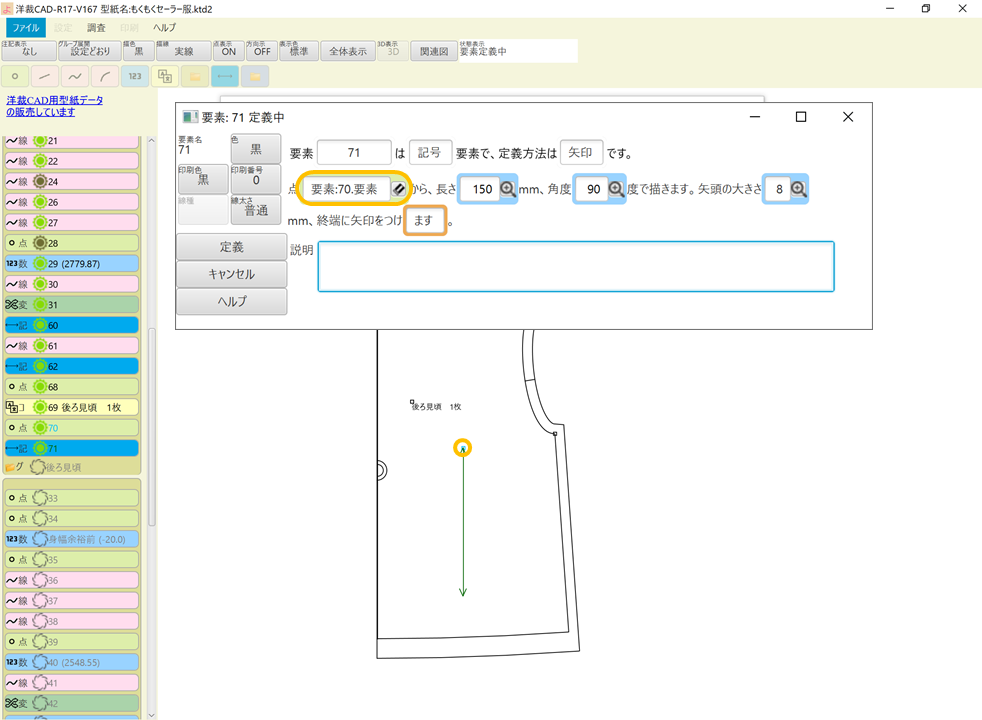Toggle the 点表示 ON setting
Image resolution: width=982 pixels, height=720 pixels.
[x=228, y=50]
